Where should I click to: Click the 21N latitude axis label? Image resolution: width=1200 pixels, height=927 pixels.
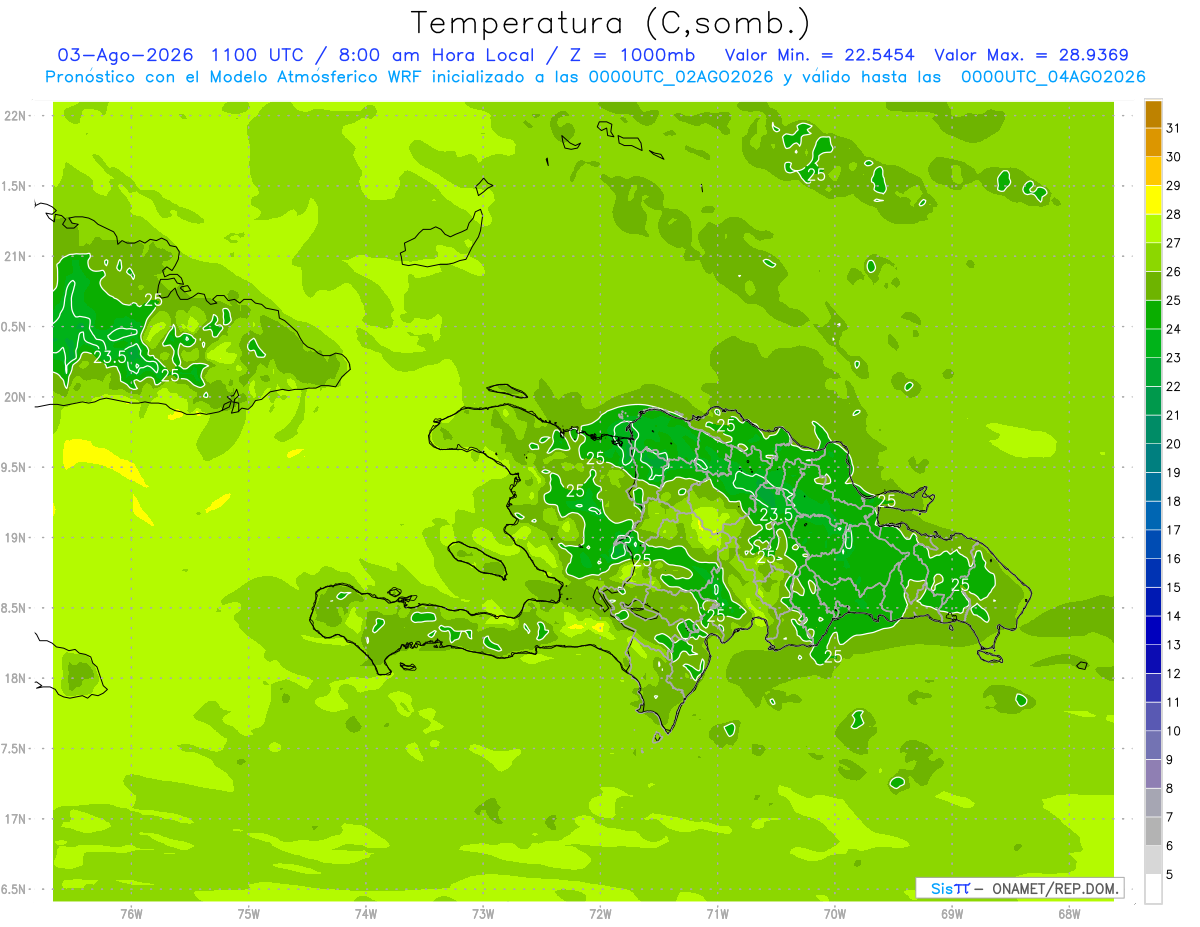[17, 257]
